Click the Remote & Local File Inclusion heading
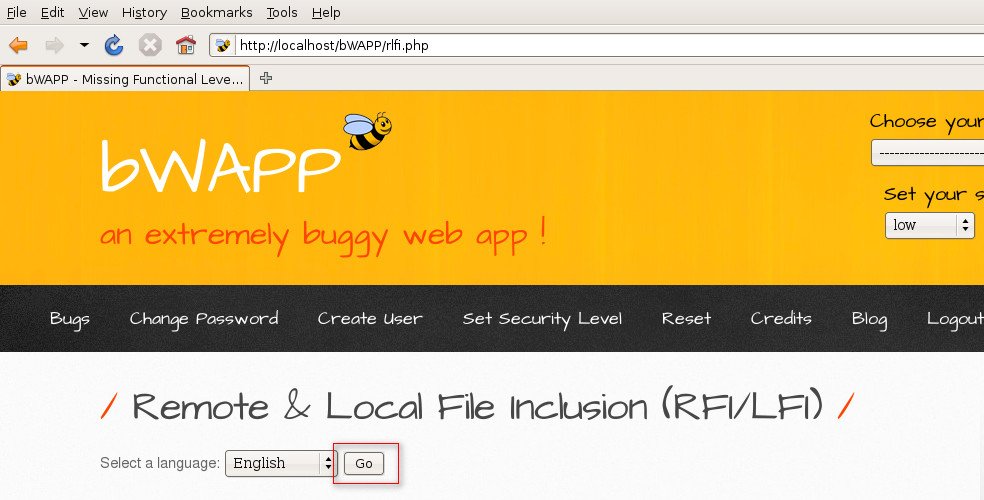Viewport: 984px width, 500px height. (478, 407)
